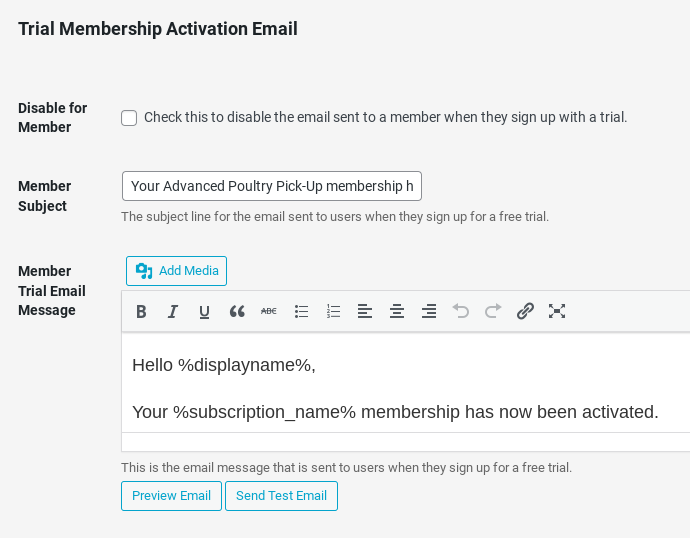Screen dimensions: 690x538
Task: Undo the last edit
Action: [461, 311]
